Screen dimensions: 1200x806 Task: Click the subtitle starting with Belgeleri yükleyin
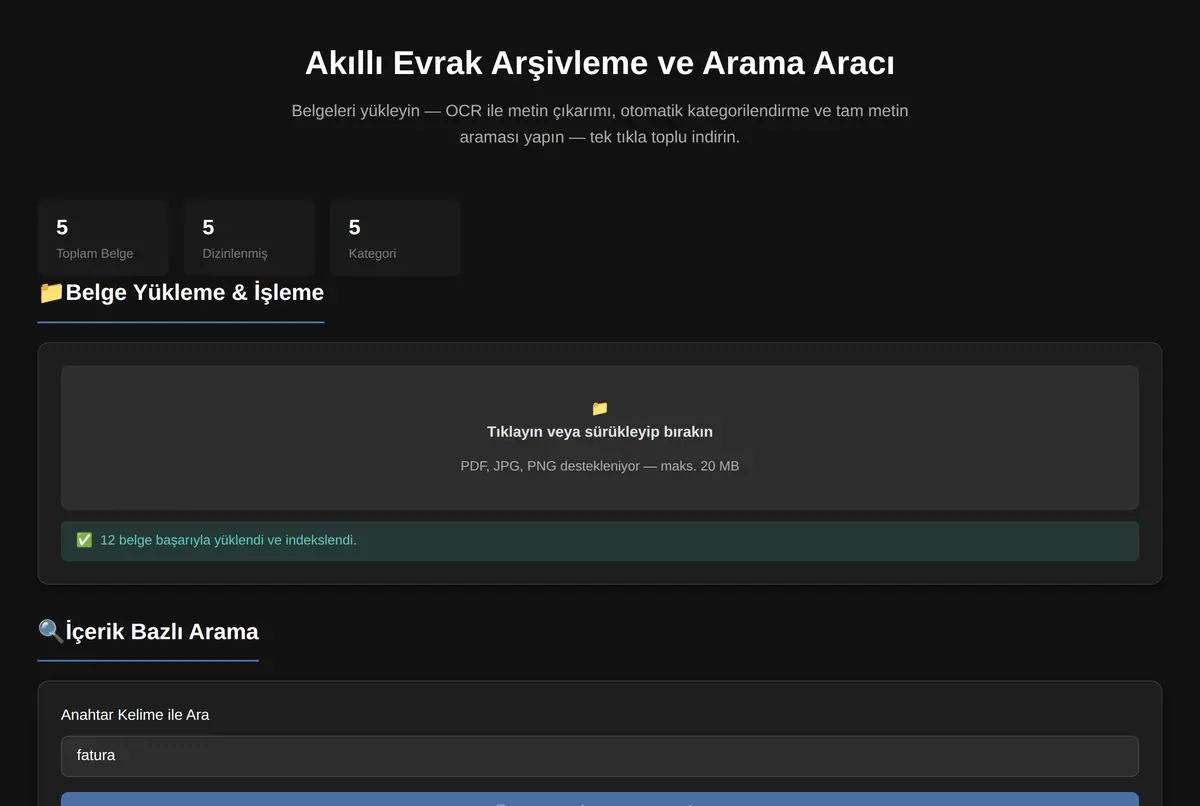600,124
